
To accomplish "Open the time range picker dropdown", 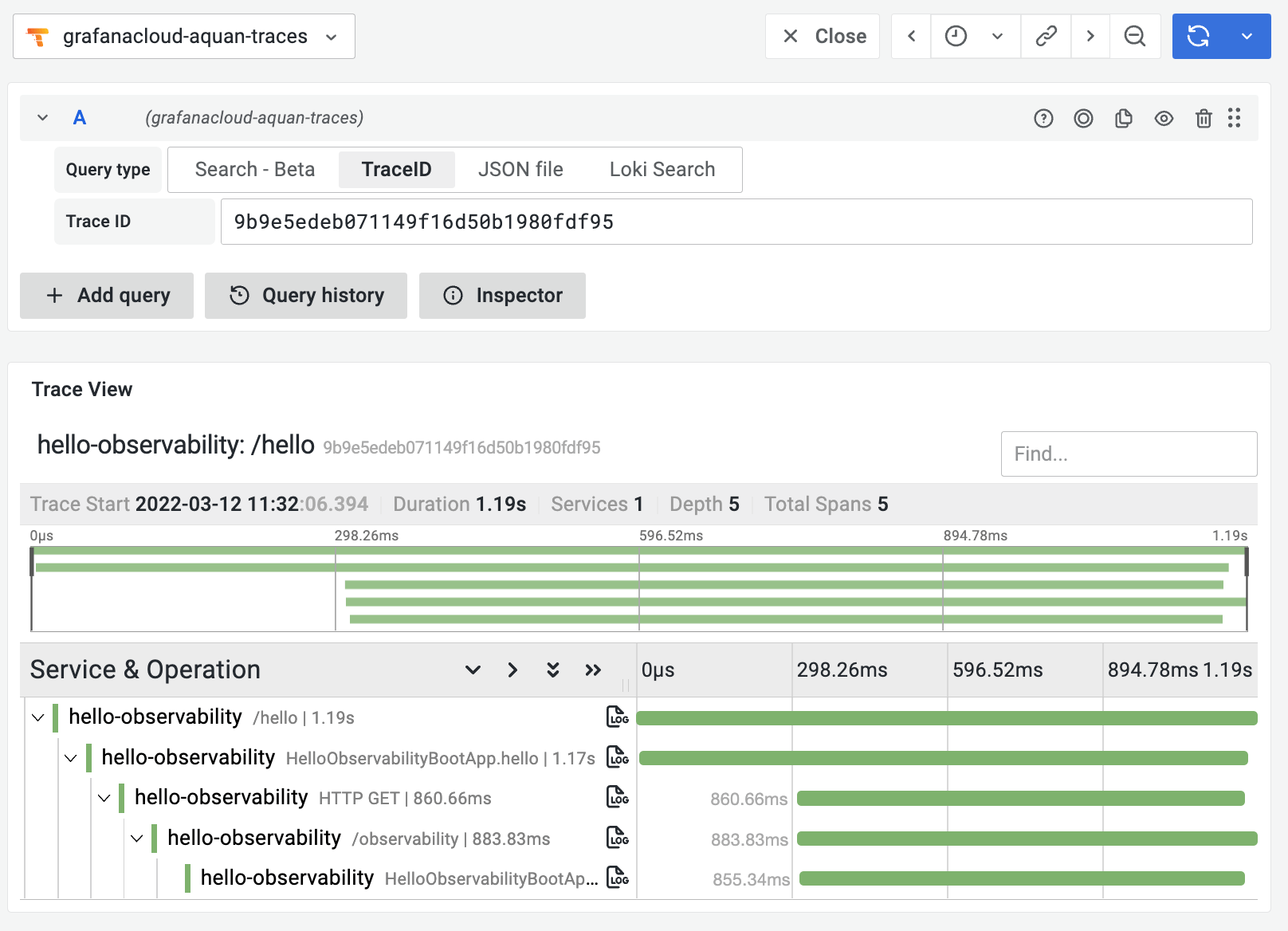I will [x=998, y=36].
